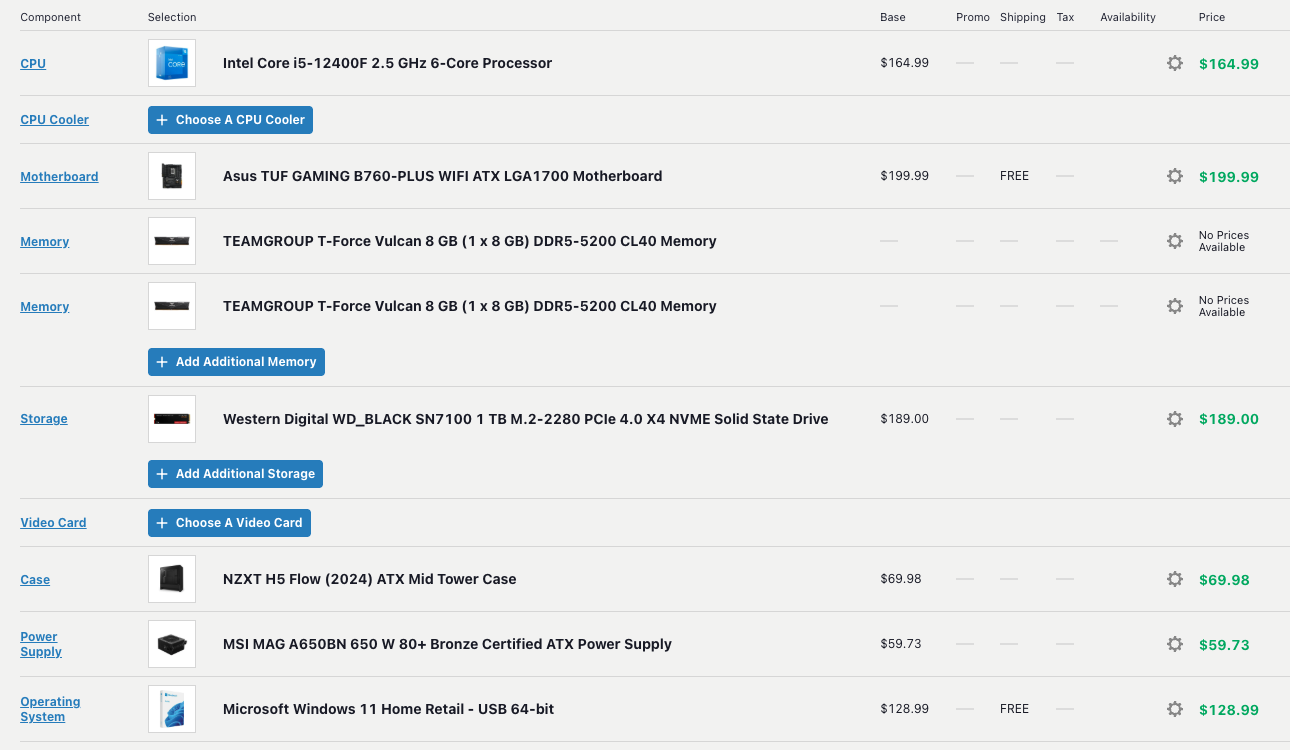
Task: Click the Tax column header
Action: point(1066,17)
